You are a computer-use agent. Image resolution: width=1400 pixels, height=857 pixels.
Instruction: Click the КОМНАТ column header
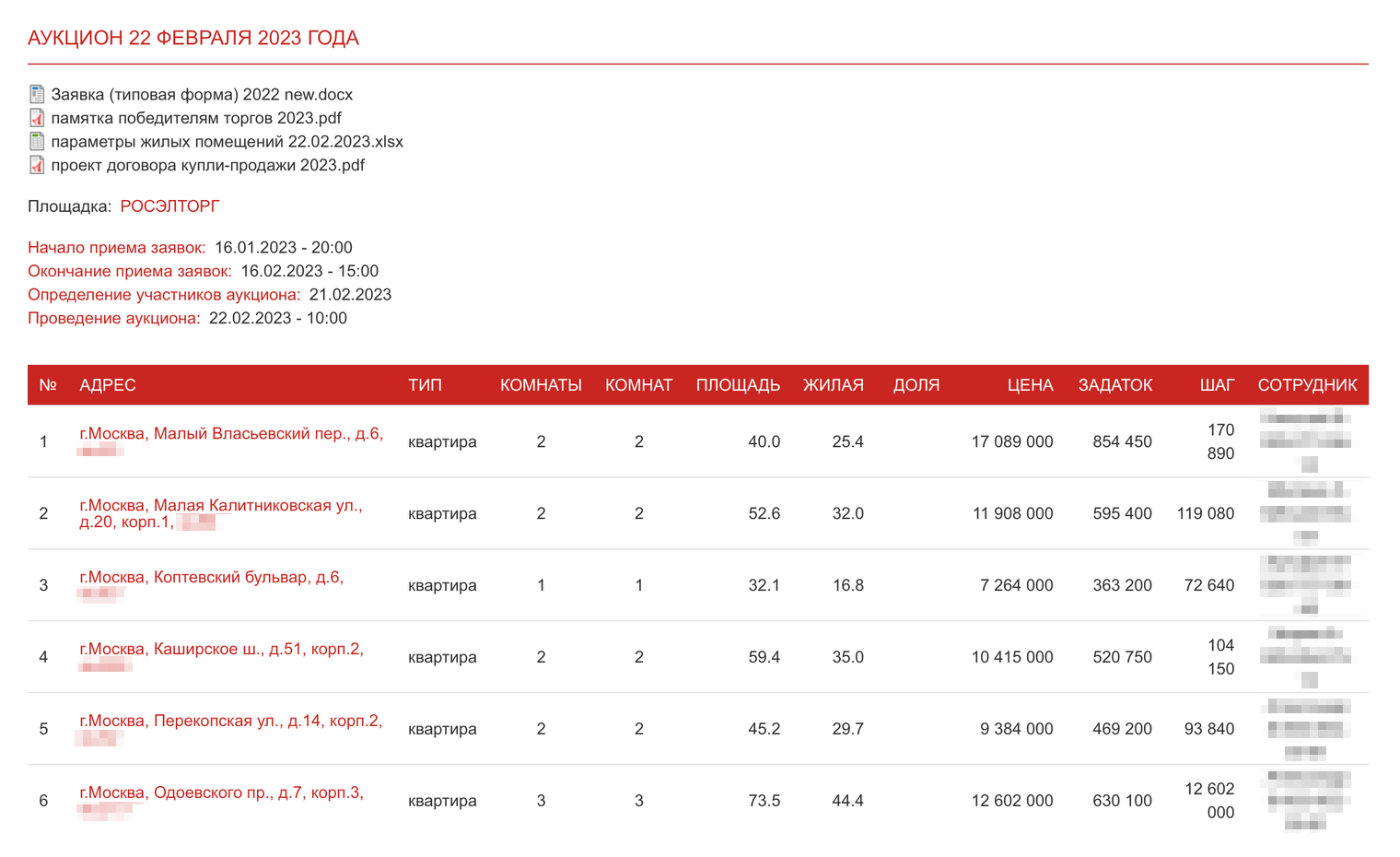point(638,385)
